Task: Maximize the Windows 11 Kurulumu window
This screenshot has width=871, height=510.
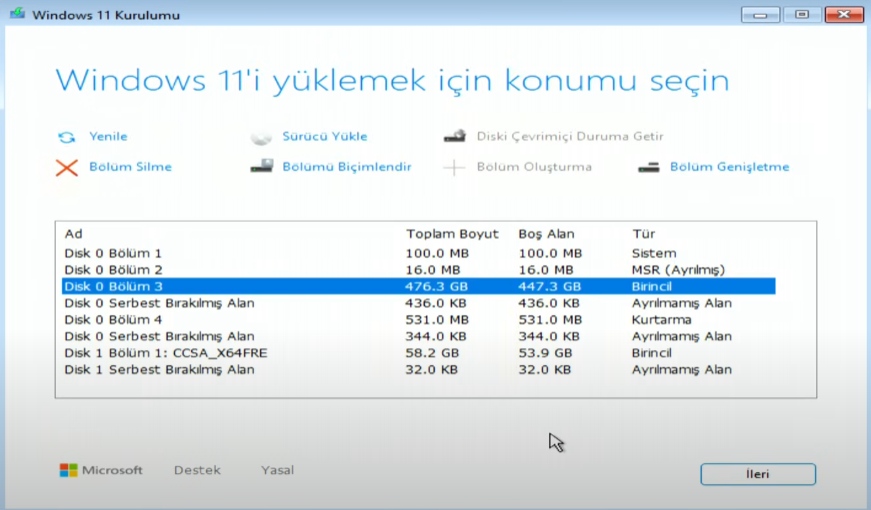Action: pyautogui.click(x=802, y=14)
